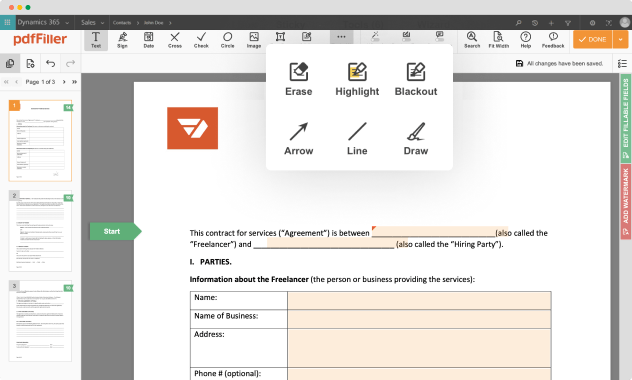Open the Dynamics 365 dropdown
Image resolution: width=632 pixels, height=380 pixels.
(x=43, y=23)
